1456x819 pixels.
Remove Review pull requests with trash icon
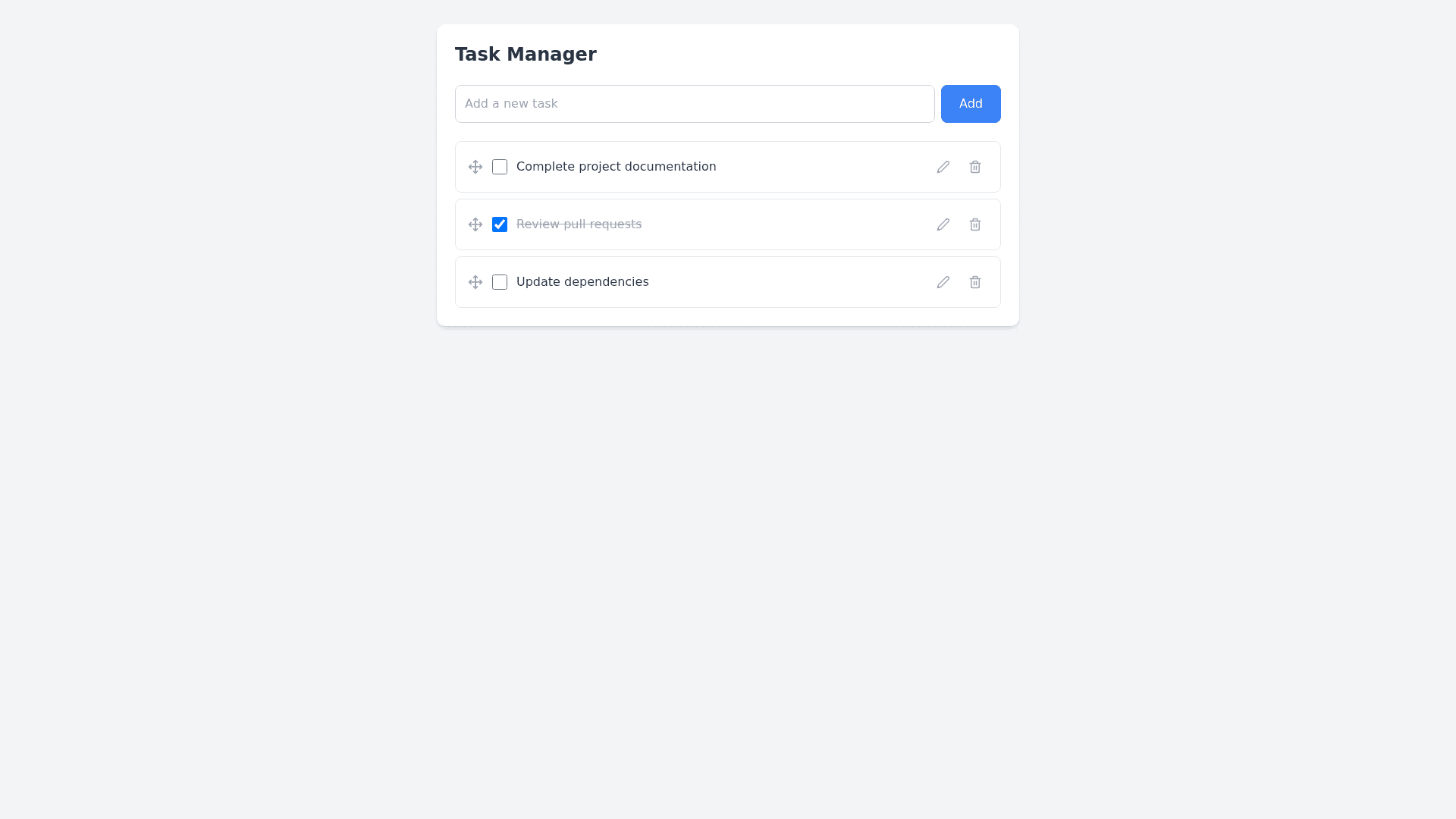[975, 224]
